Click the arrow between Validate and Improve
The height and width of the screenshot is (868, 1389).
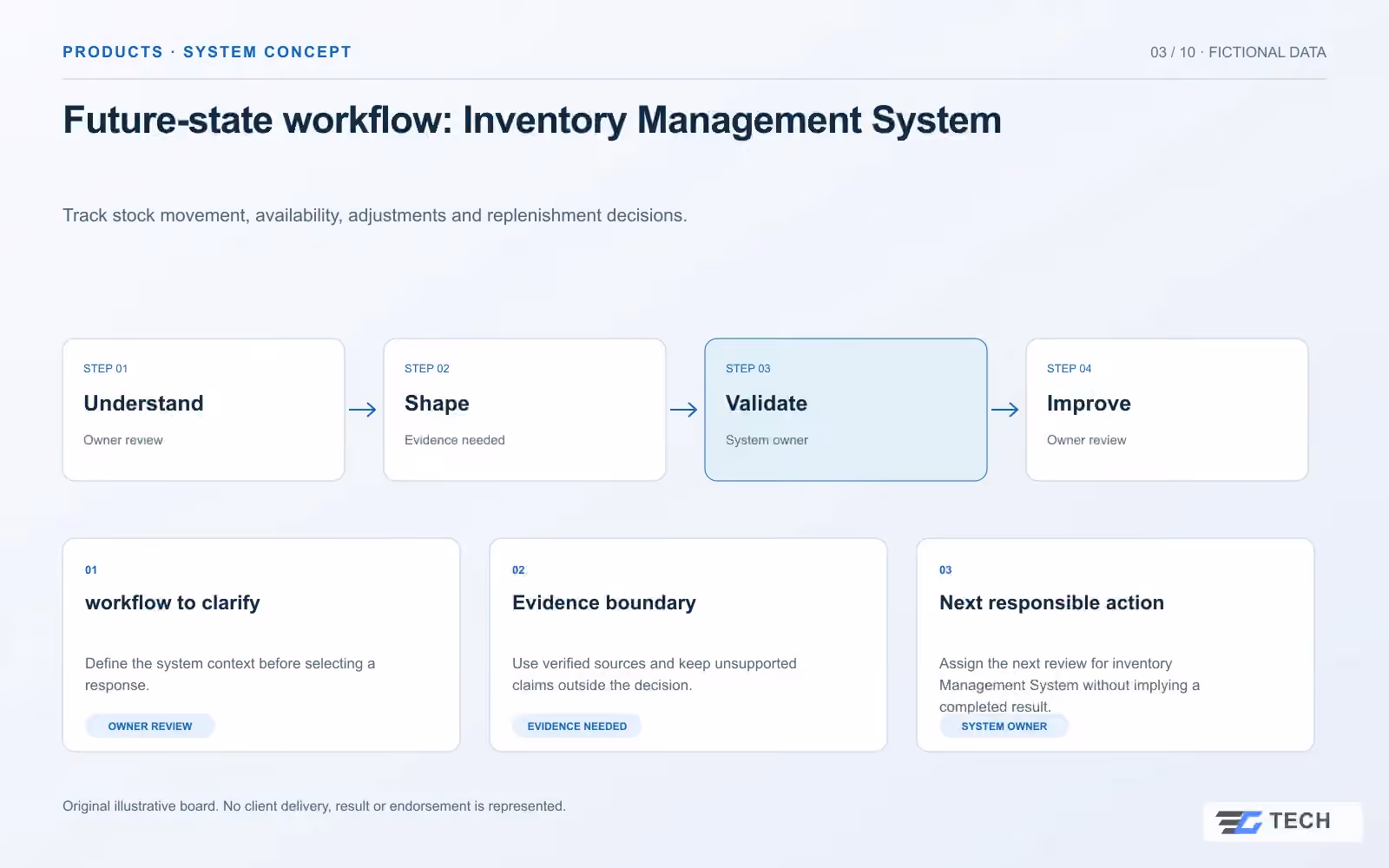[1005, 410]
